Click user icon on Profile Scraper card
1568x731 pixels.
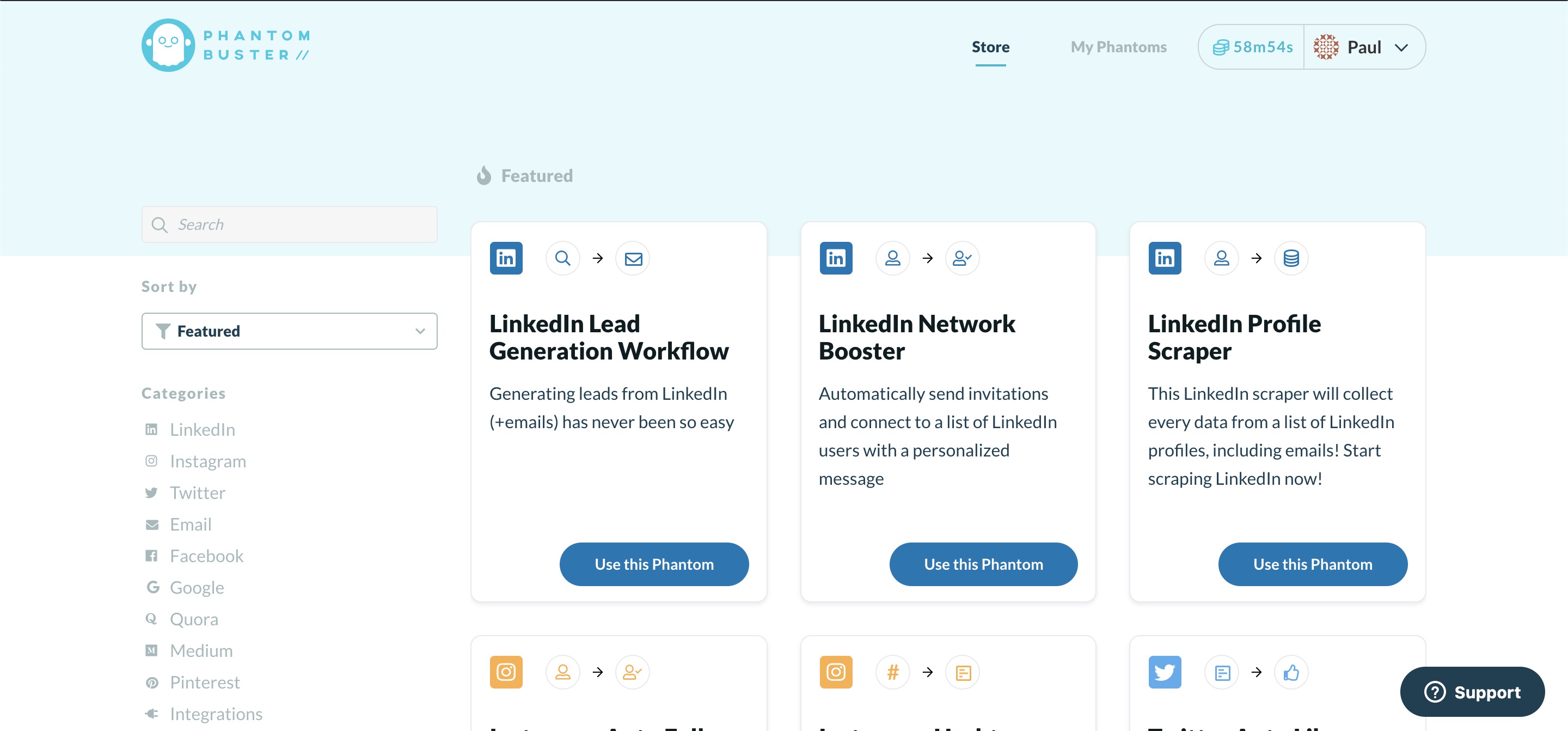[1221, 258]
